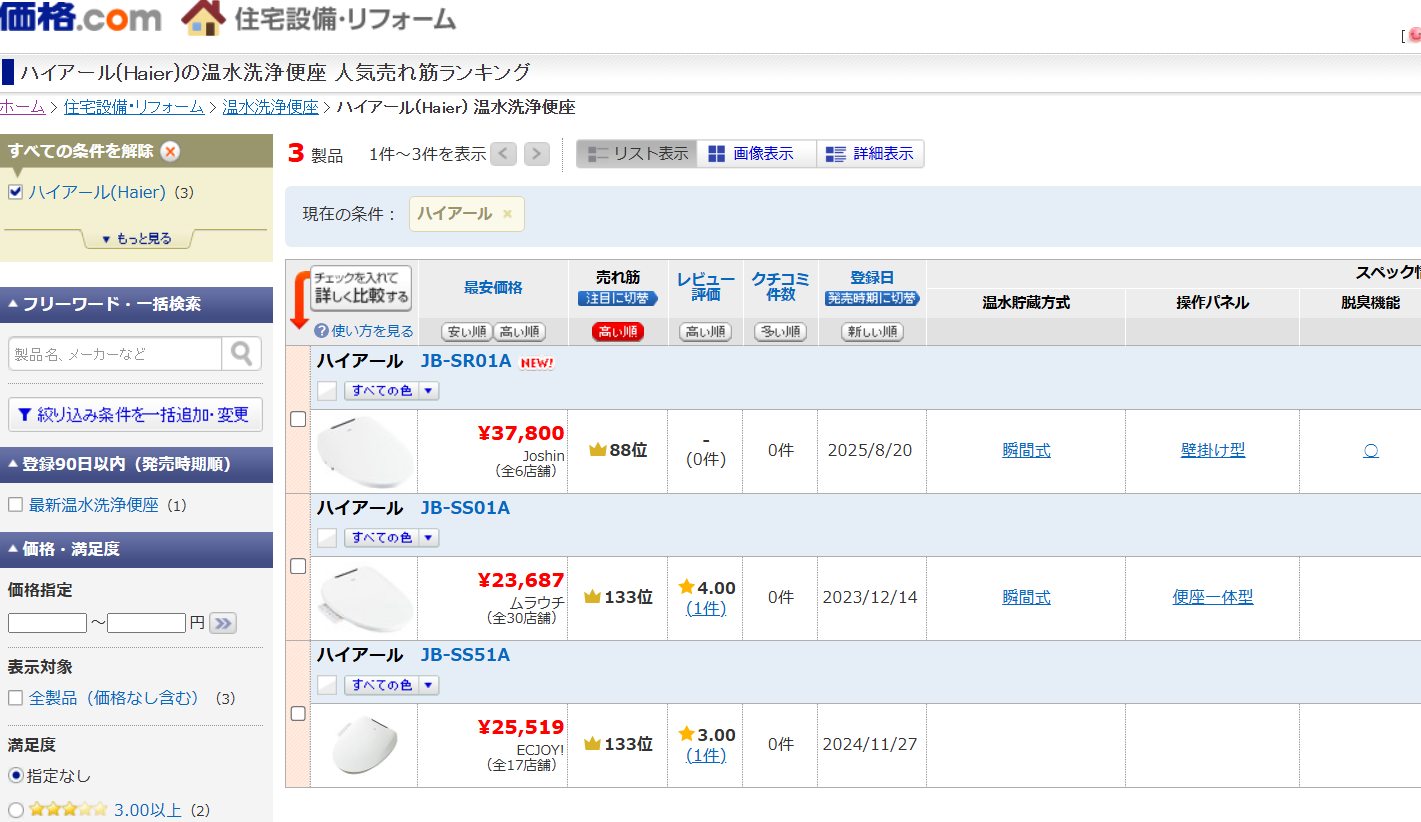The image size is (1421, 822).
Task: Collapse the フリーワード・一括検索 section
Action: click(x=136, y=304)
